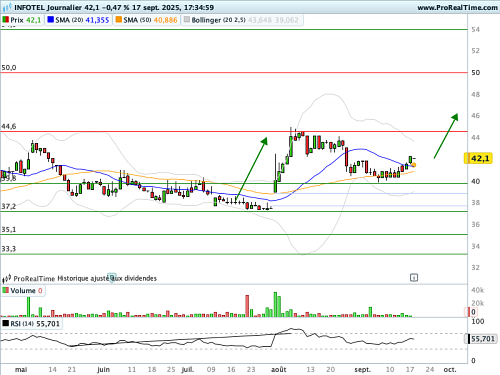
Task: Click the Volume legend color icon
Action: (5, 290)
